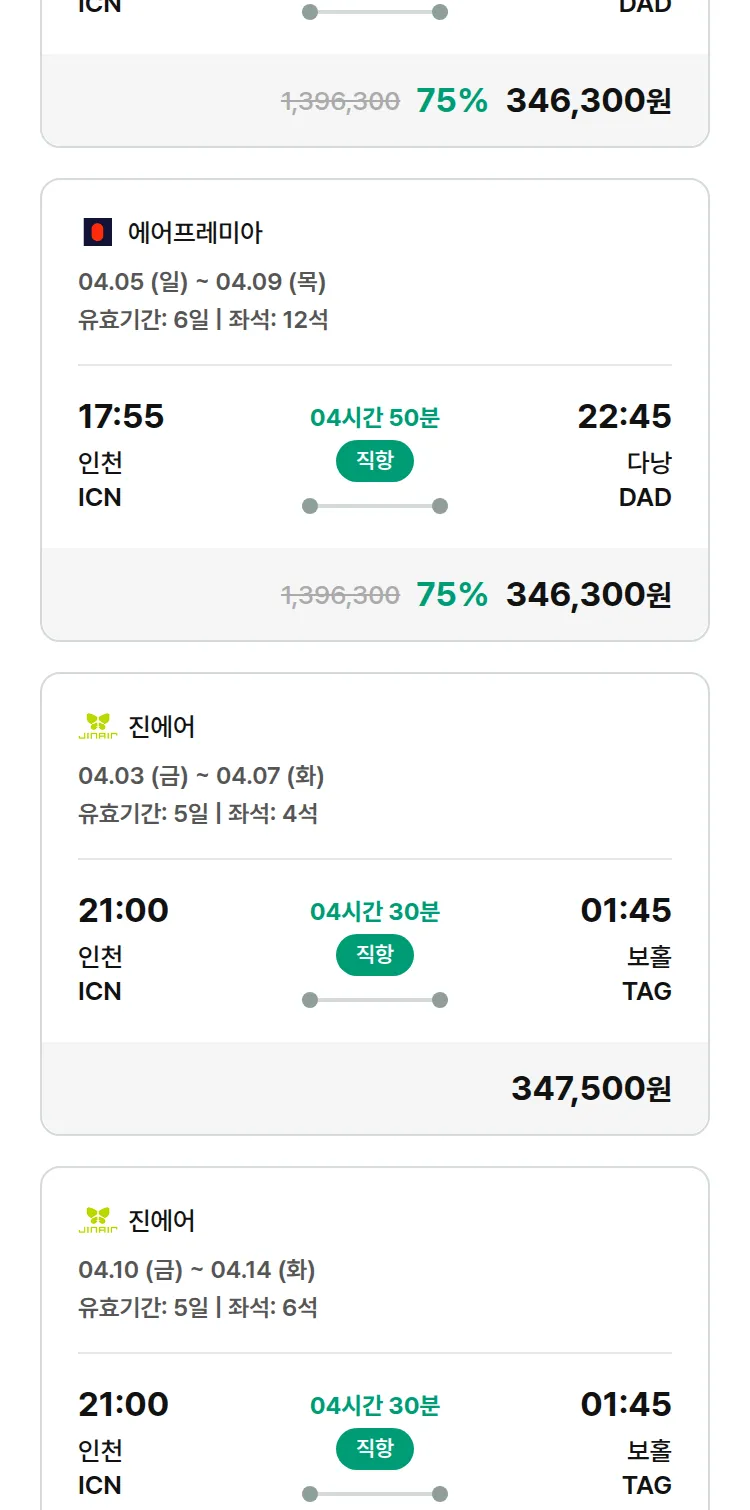Viewport: 750px width, 1510px height.
Task: Click the 04.10 (금) ~ 04.14 (화) date range
Action: [197, 1270]
